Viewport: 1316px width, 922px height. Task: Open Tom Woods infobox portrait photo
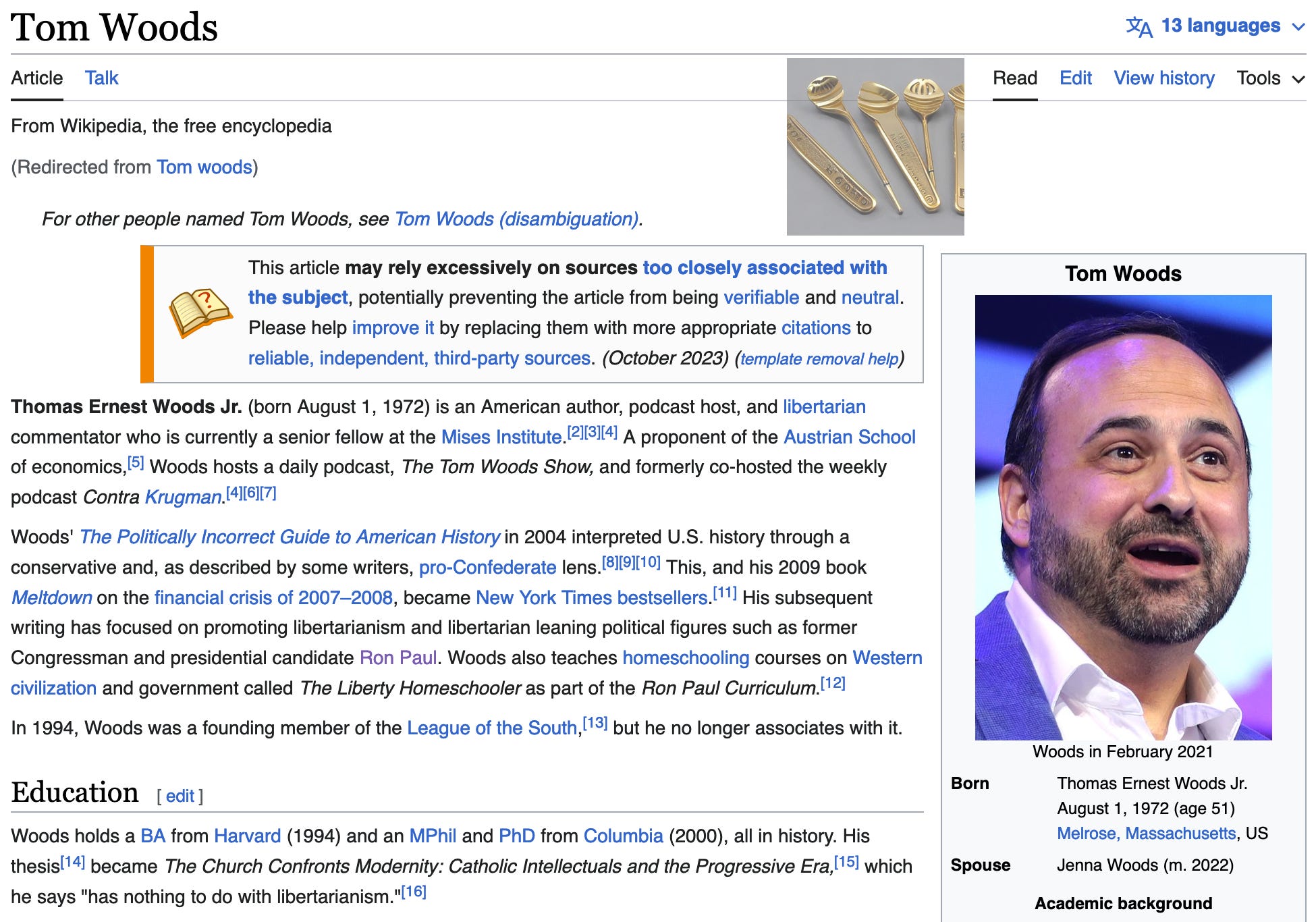click(1123, 517)
